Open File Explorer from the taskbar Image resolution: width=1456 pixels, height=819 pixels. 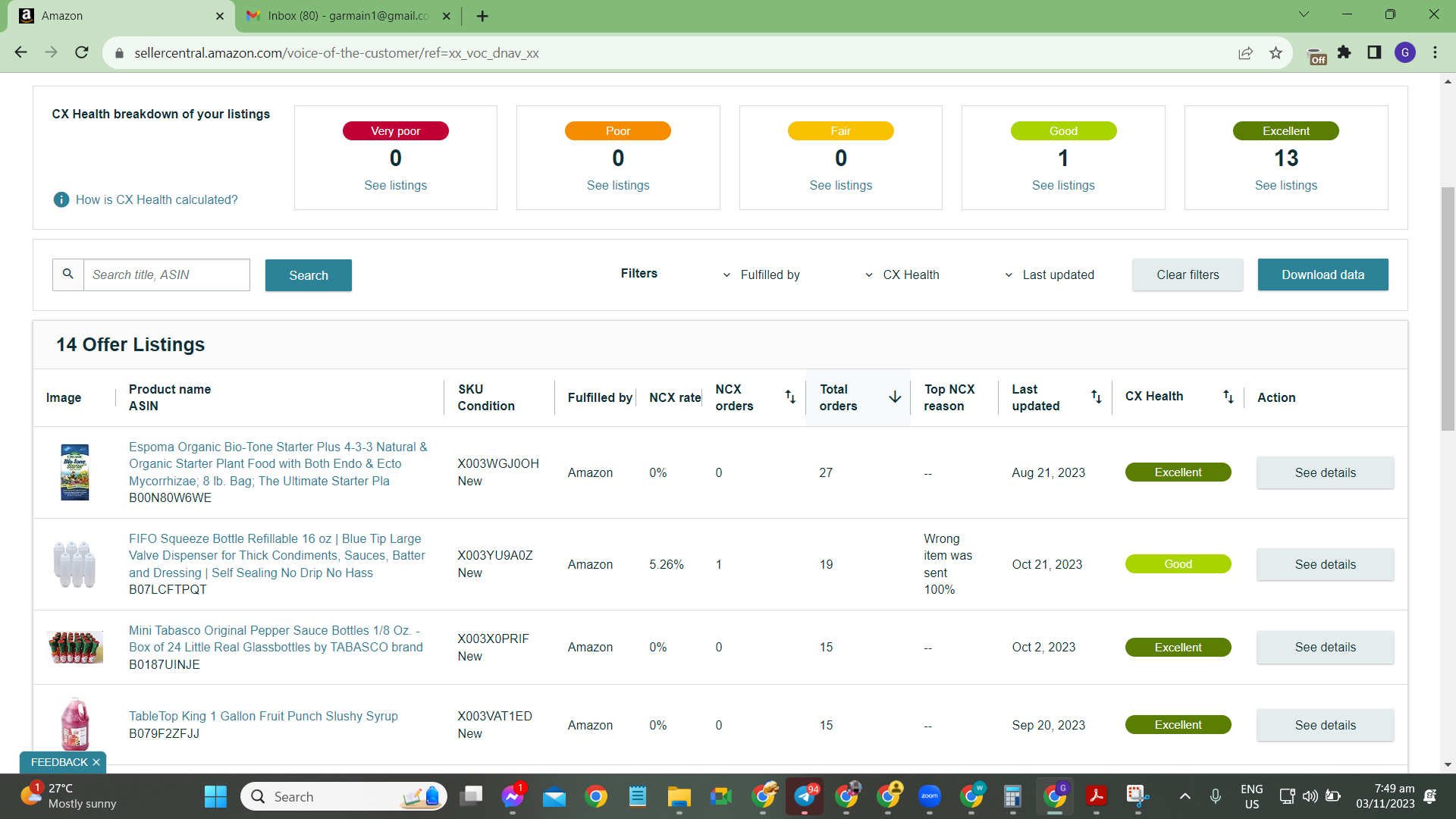point(679,796)
